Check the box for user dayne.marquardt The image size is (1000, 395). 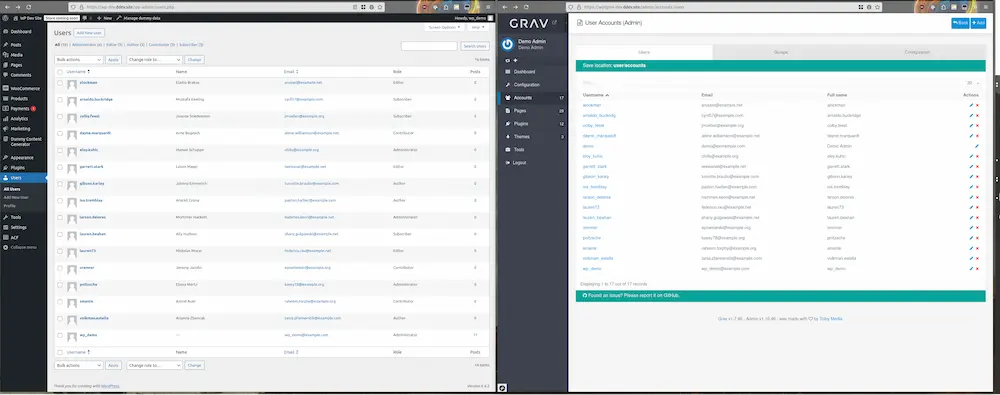pyautogui.click(x=60, y=133)
